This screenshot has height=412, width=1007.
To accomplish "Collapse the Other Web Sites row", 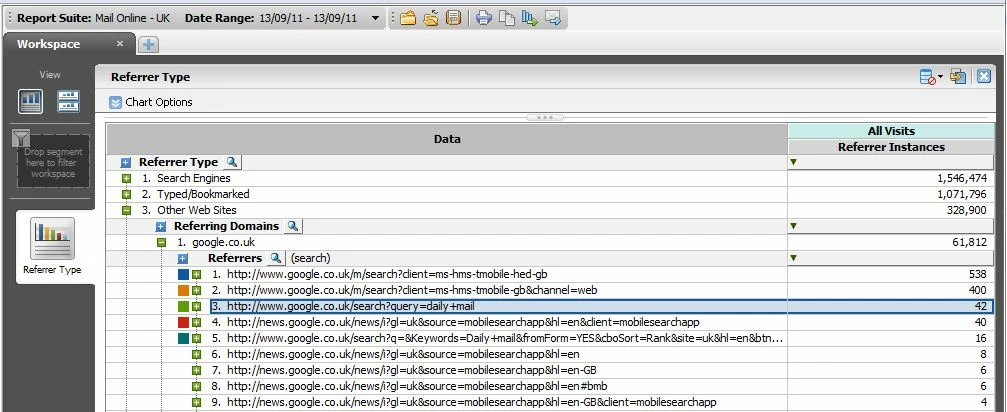I will 127,210.
